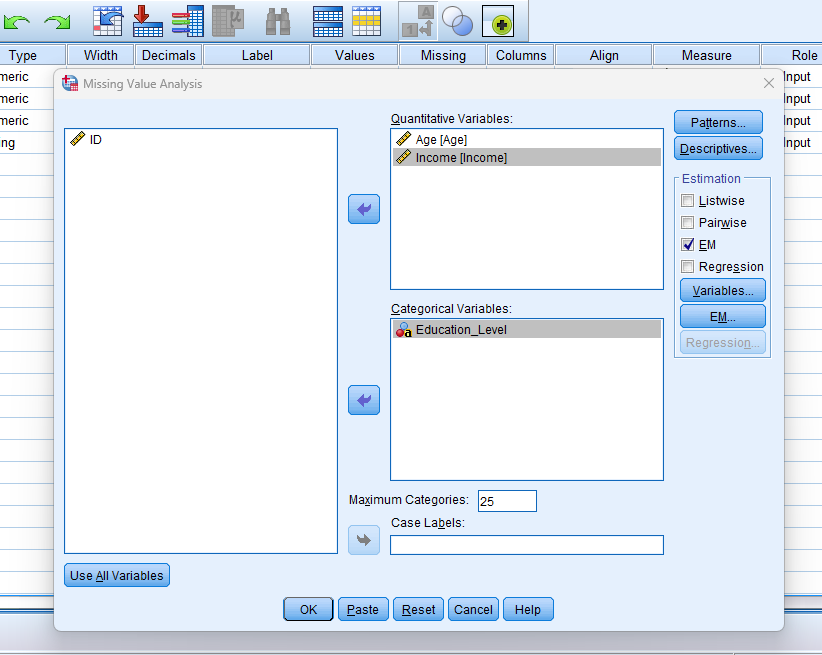Click the Insert Cases toolbar icon
Viewport: 822px width, 655px height.
coord(148,20)
